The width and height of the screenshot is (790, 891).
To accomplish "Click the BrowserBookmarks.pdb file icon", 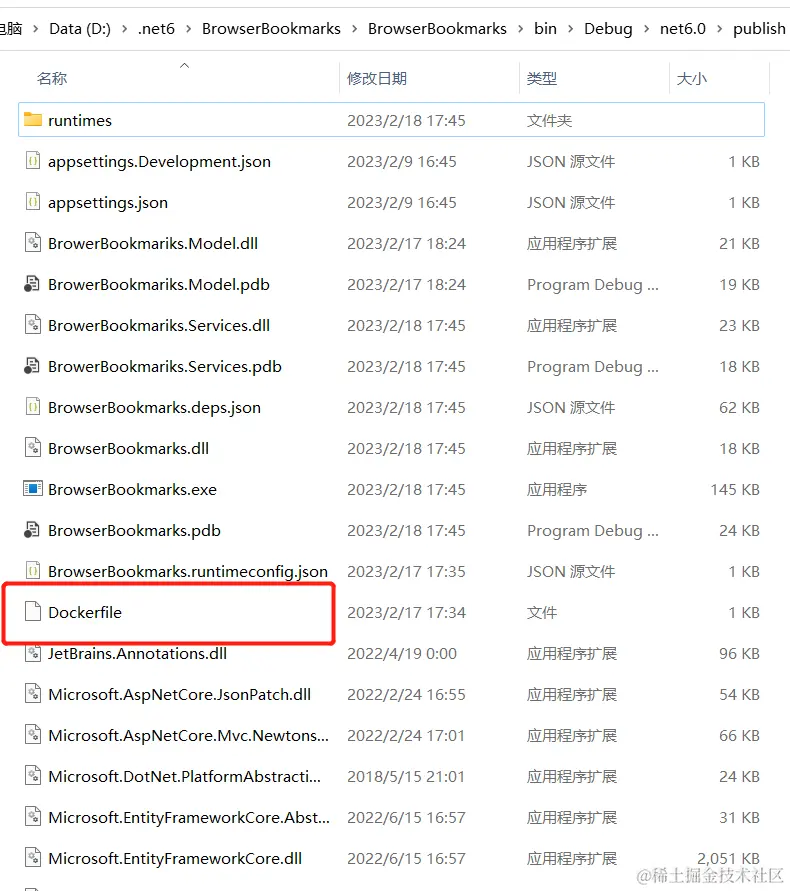I will 32,530.
